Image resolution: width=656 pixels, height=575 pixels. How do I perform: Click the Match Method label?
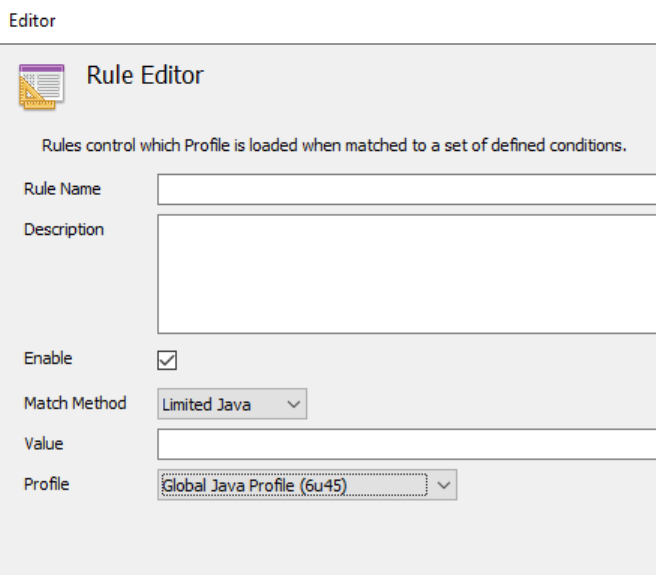point(75,403)
